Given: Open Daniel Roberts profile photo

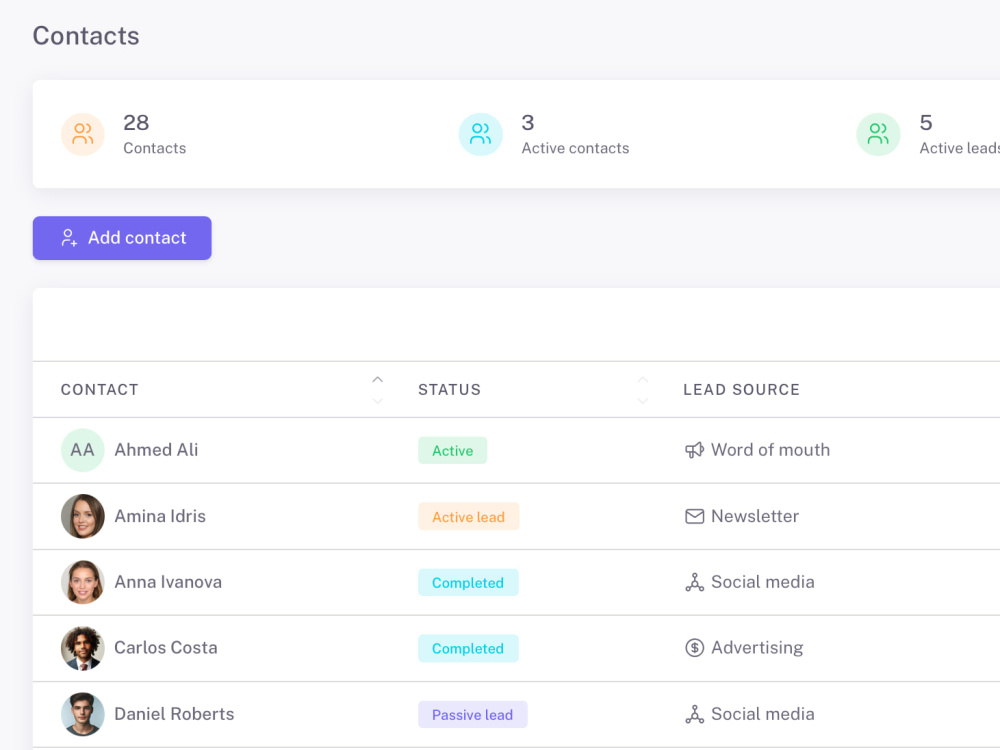Looking at the screenshot, I should (x=83, y=714).
